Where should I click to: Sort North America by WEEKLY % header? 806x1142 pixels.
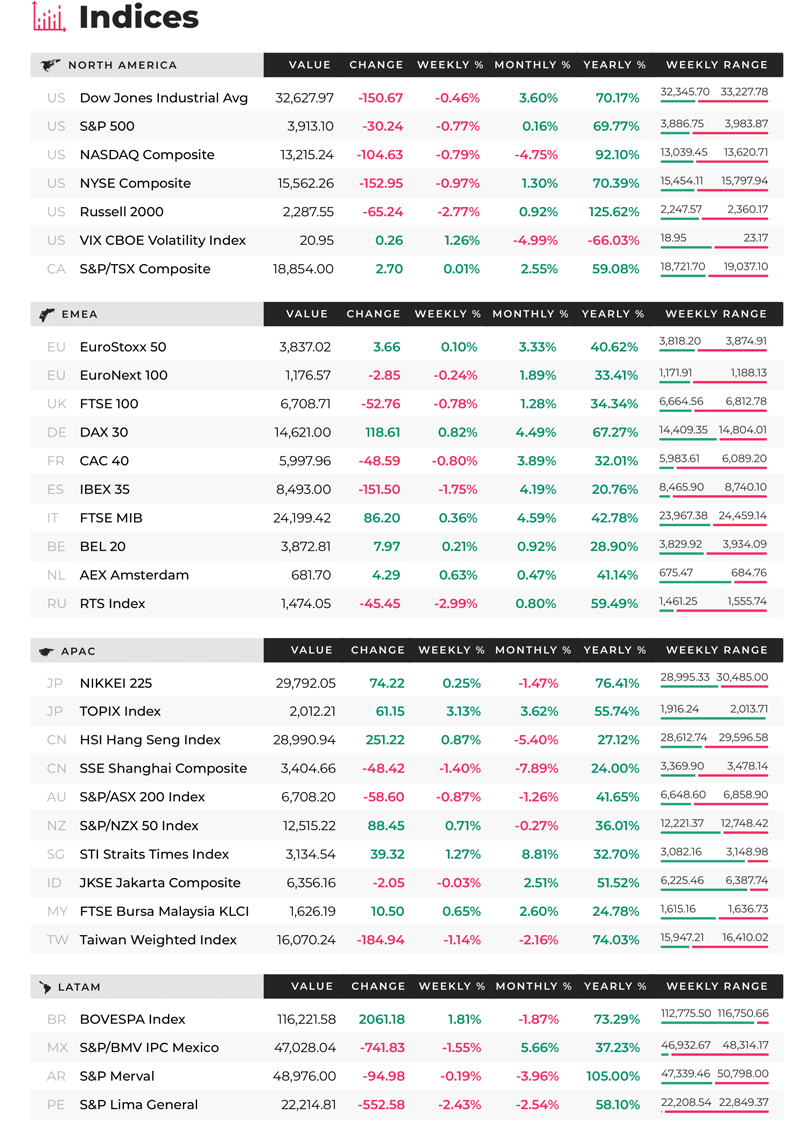(450, 65)
